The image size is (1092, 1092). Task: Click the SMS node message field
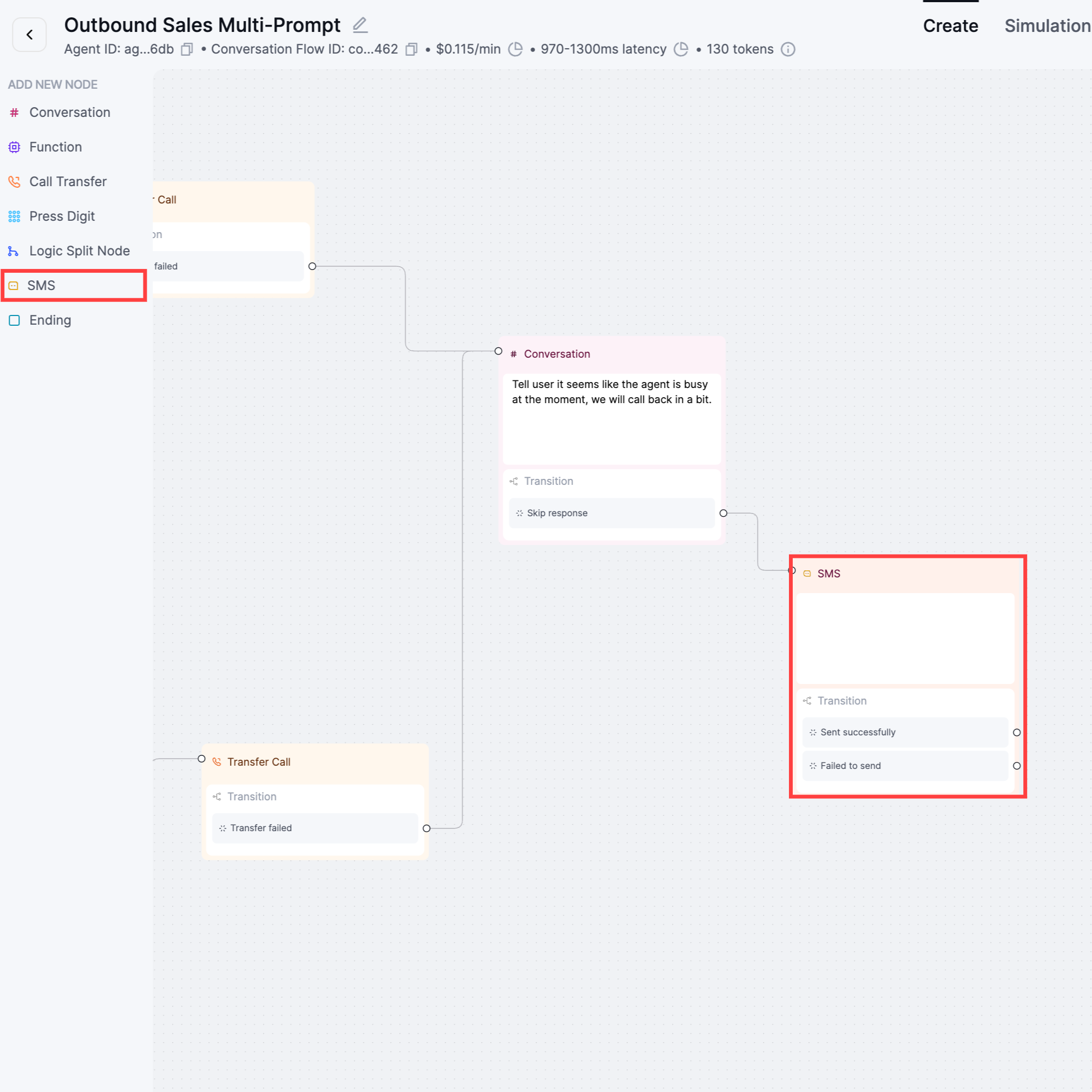click(x=905, y=637)
